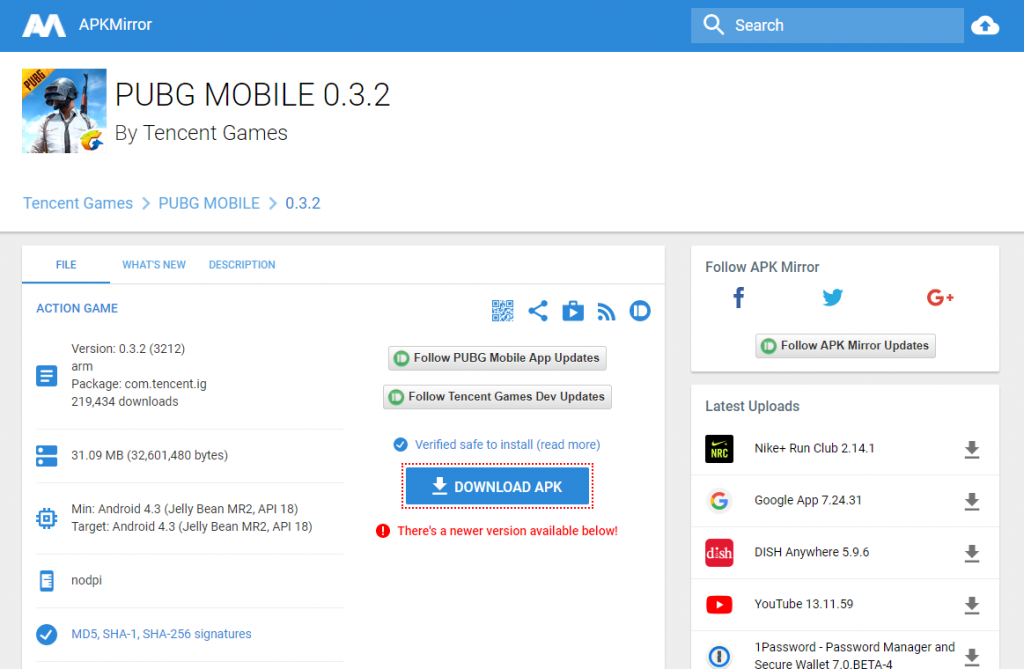Select the 219,434 downloads text
This screenshot has width=1024, height=669.
tap(125, 401)
